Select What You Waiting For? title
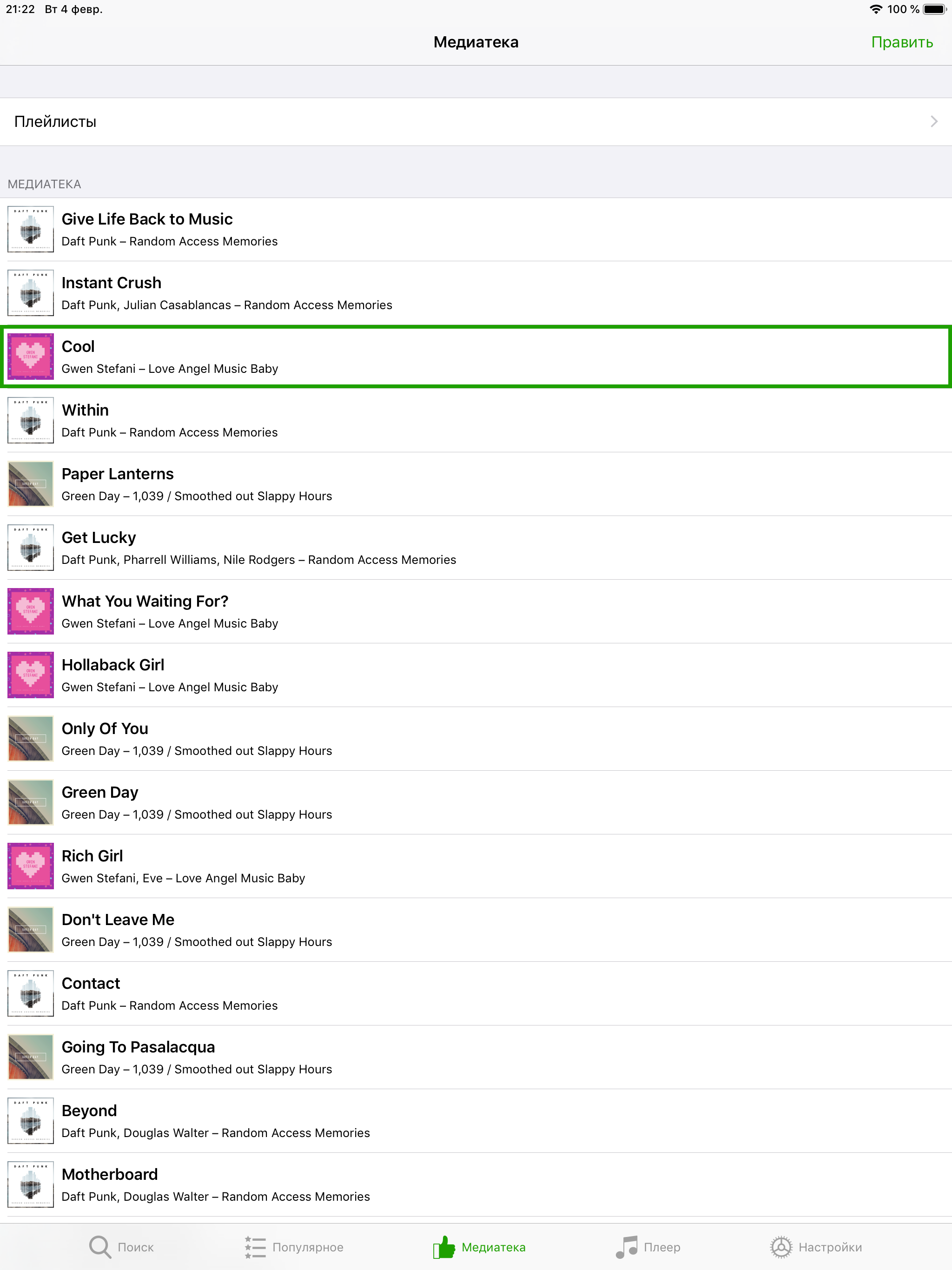 click(145, 602)
